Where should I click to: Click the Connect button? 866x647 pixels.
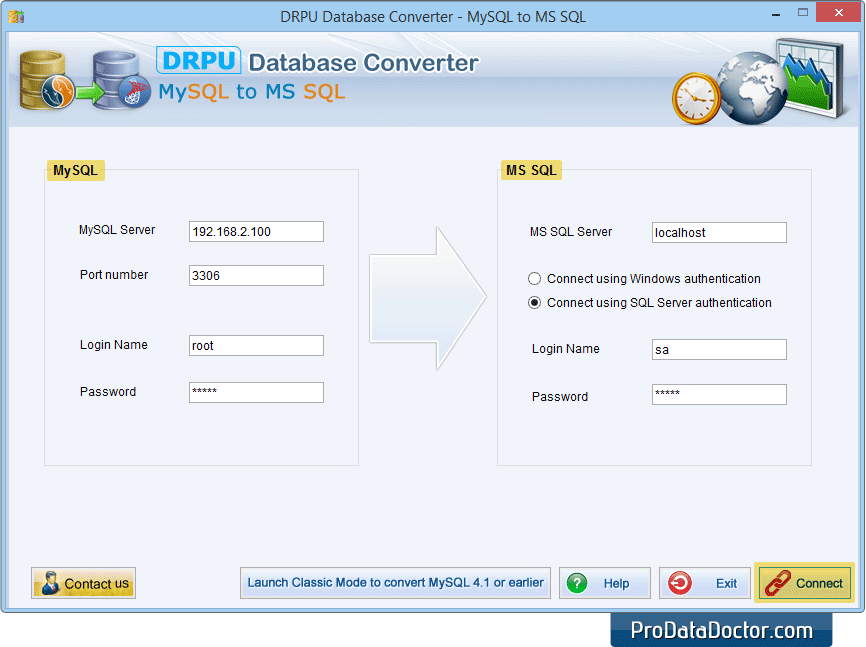pos(804,583)
